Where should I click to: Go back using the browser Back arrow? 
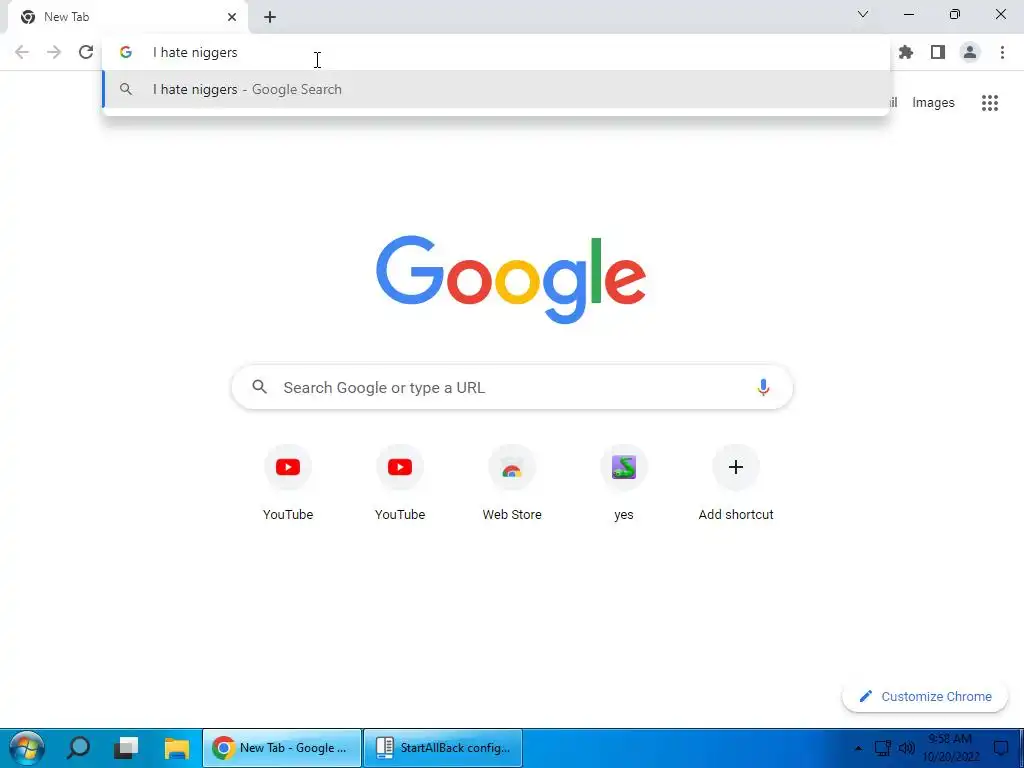pos(22,52)
